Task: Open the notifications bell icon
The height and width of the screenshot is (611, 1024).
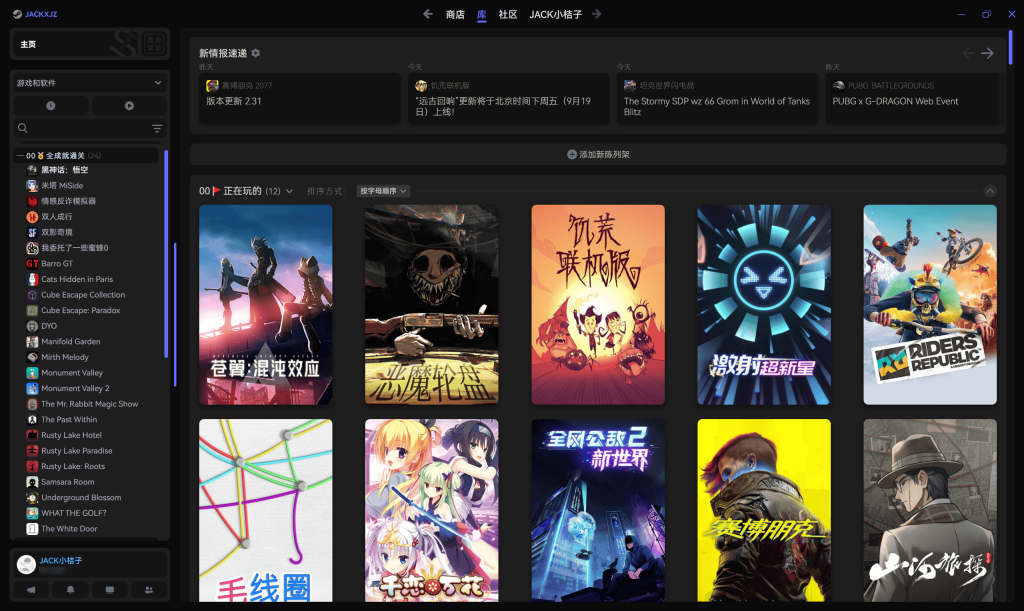Action: [x=71, y=590]
